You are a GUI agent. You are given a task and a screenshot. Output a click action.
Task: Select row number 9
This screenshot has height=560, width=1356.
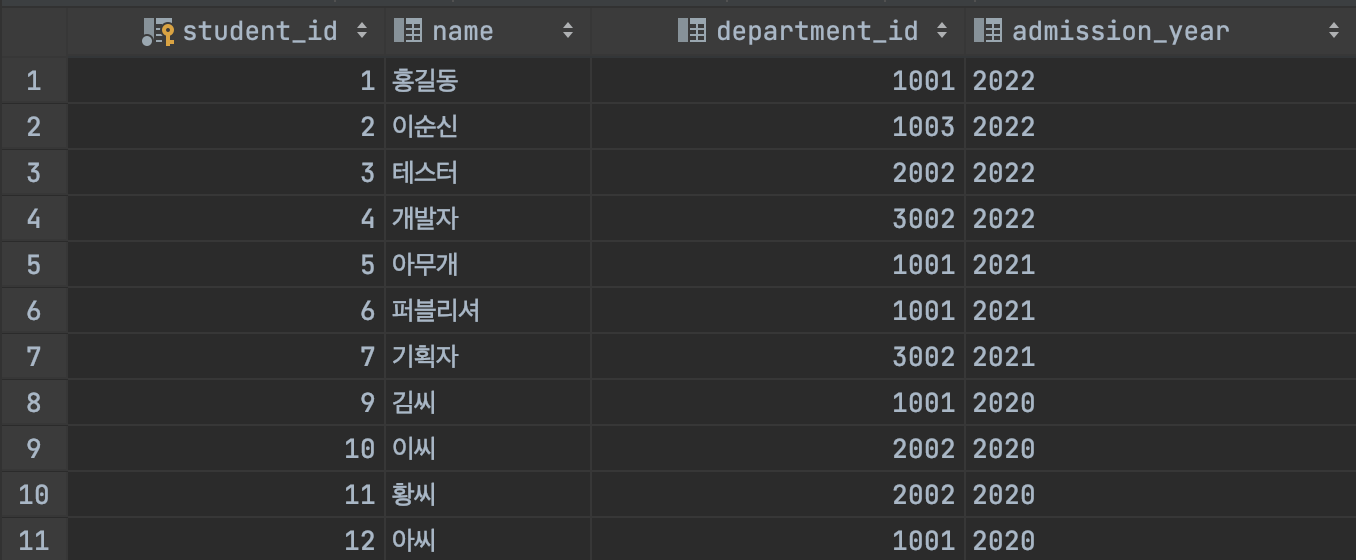[x=33, y=449]
